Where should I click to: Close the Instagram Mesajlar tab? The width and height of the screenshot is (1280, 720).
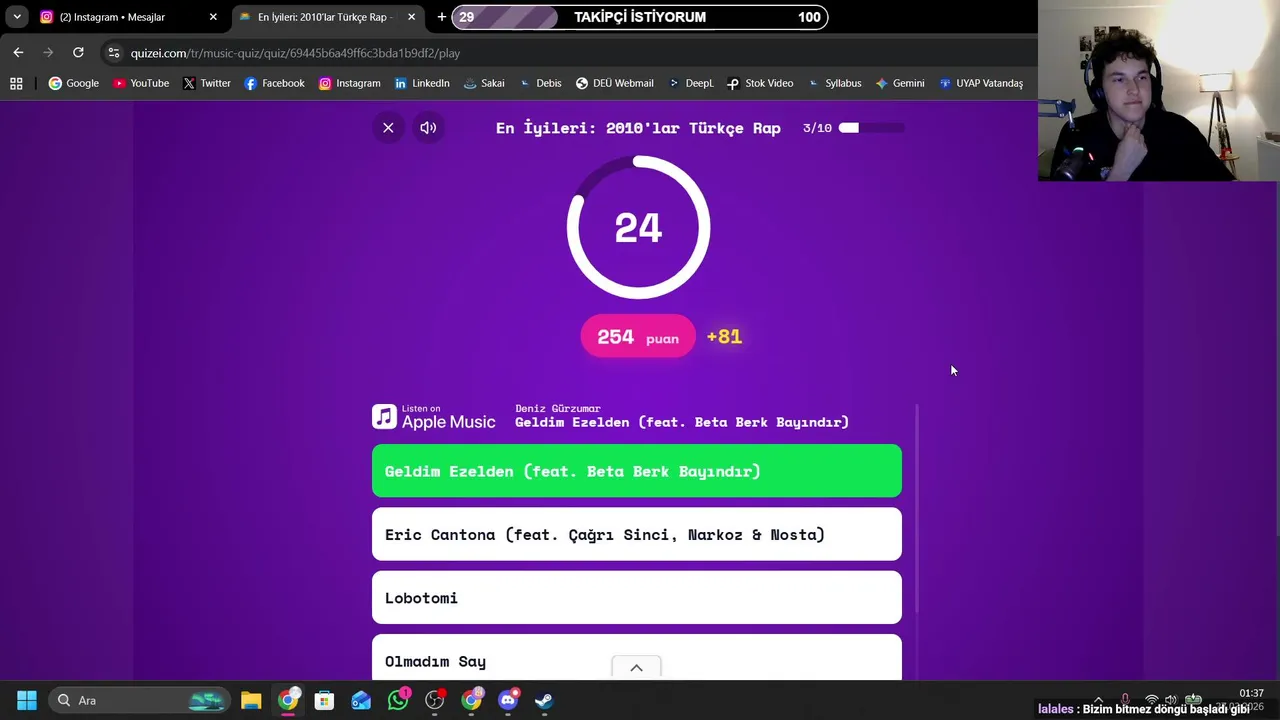pos(213,17)
